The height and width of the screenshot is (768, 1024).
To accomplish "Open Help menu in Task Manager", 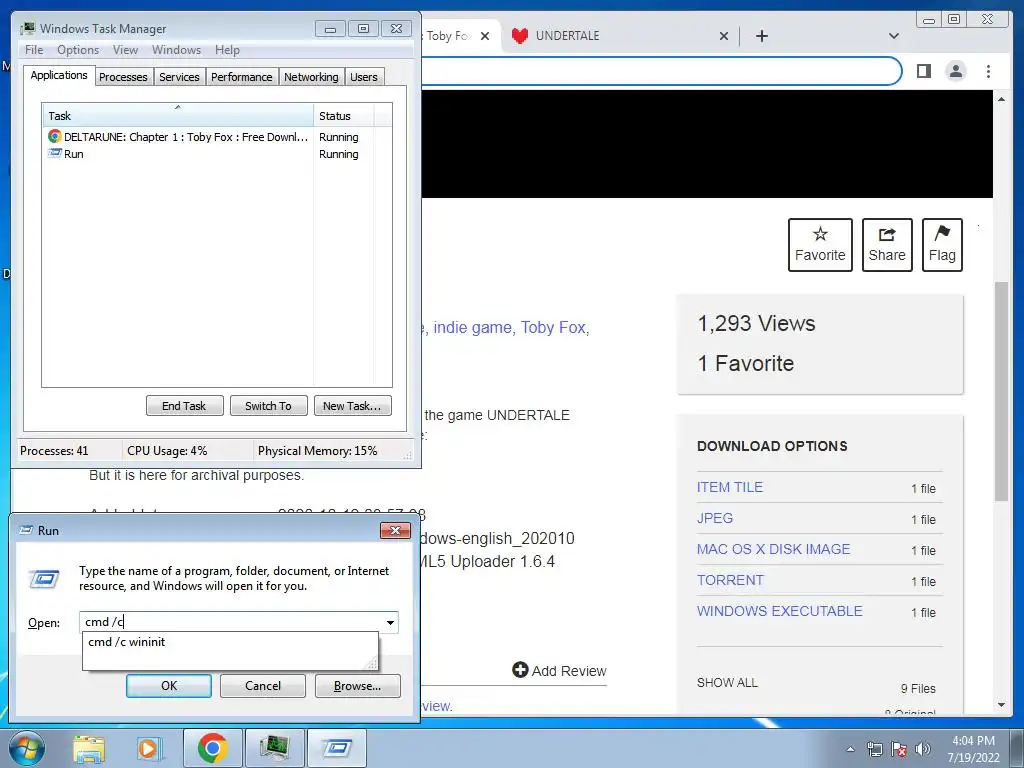I will click(227, 50).
